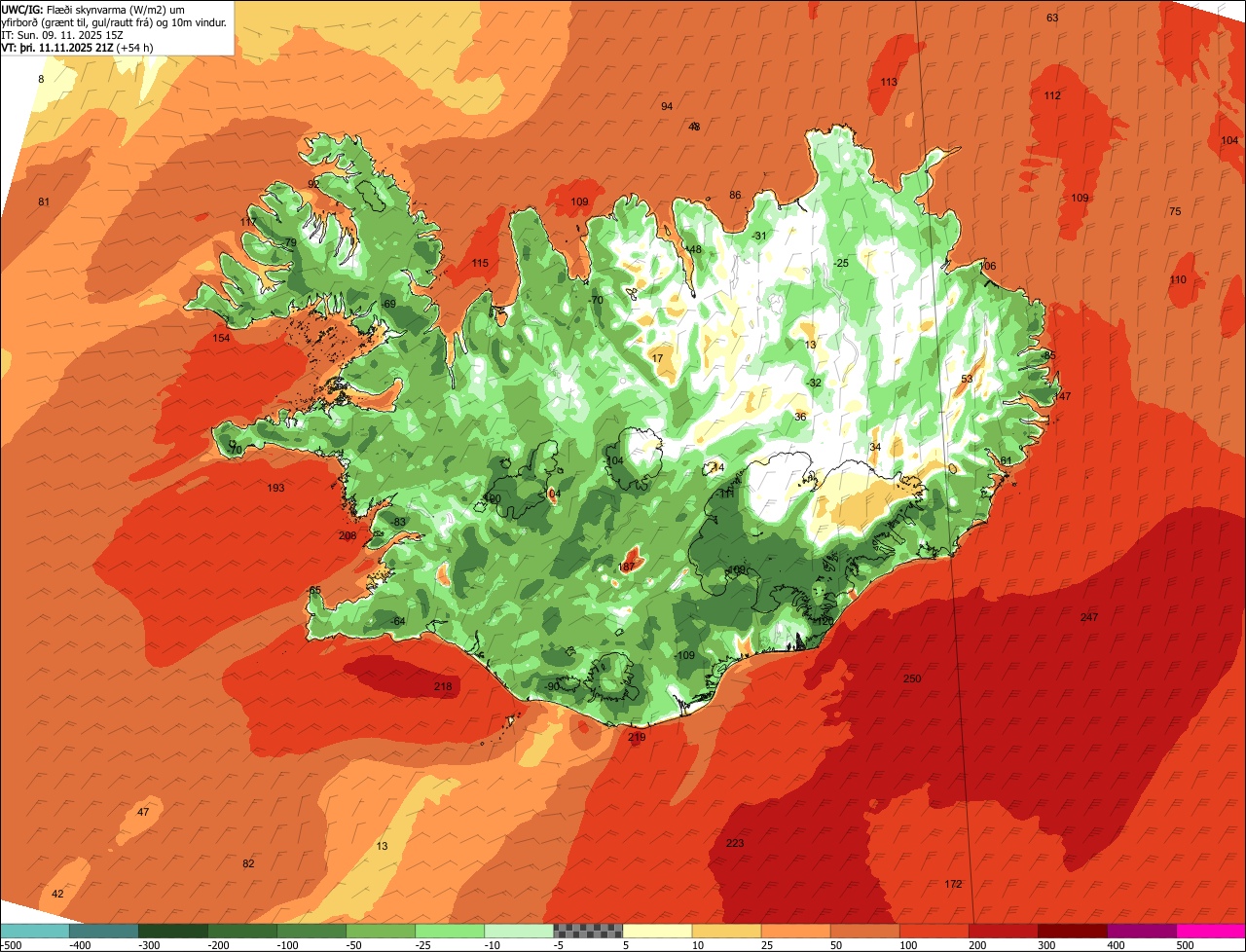Click the flux value 247 on the map
Viewport: 1246px width, 952px height.
1089,617
